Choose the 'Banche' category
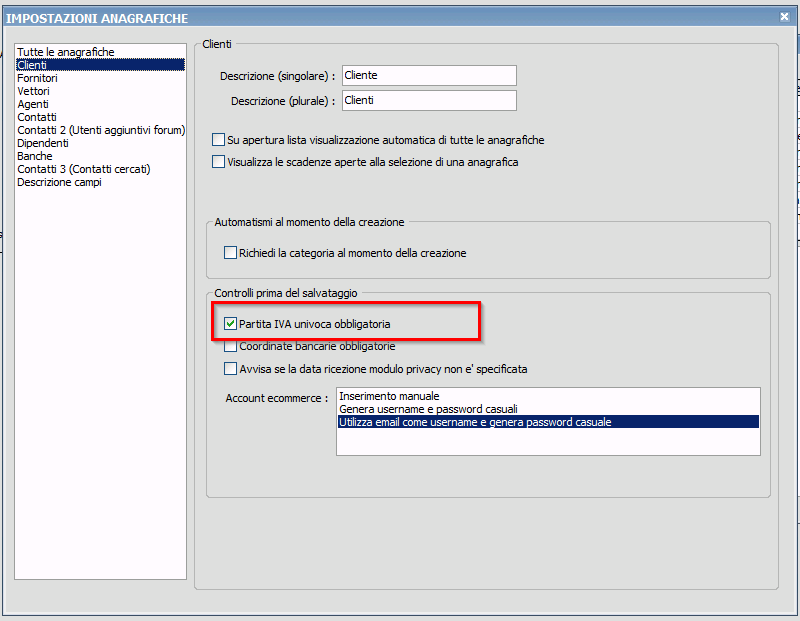 (35, 156)
